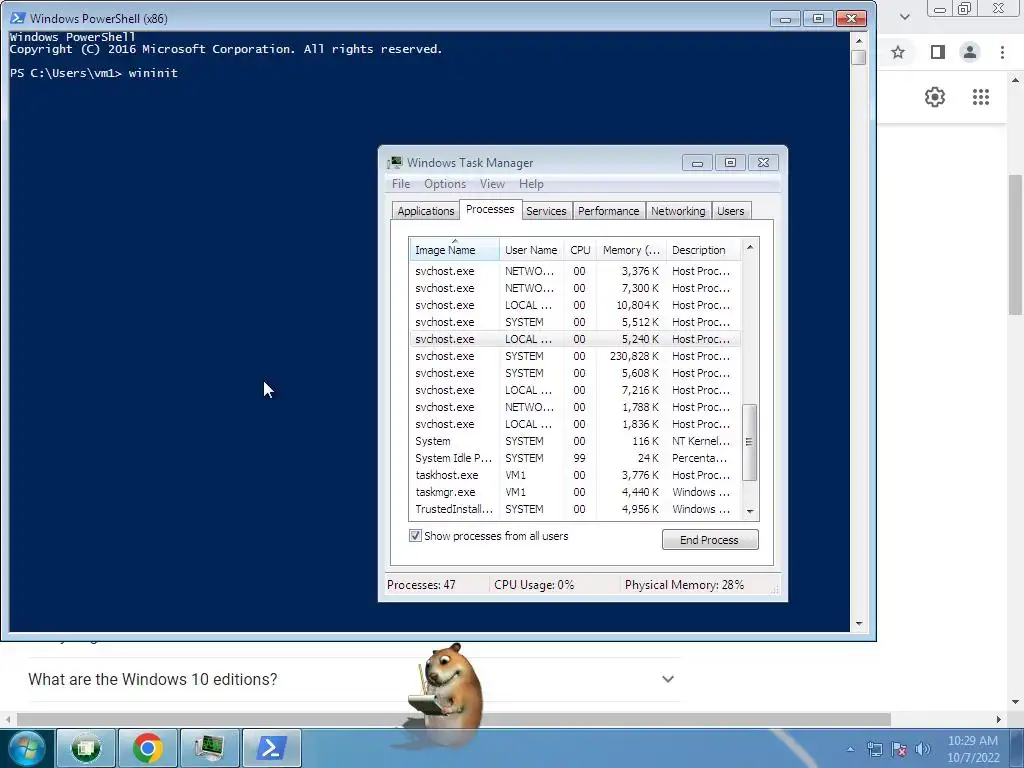Screen dimensions: 1024x768
Task: Select svchost.exe row using 1,788 K
Action: tap(575, 408)
